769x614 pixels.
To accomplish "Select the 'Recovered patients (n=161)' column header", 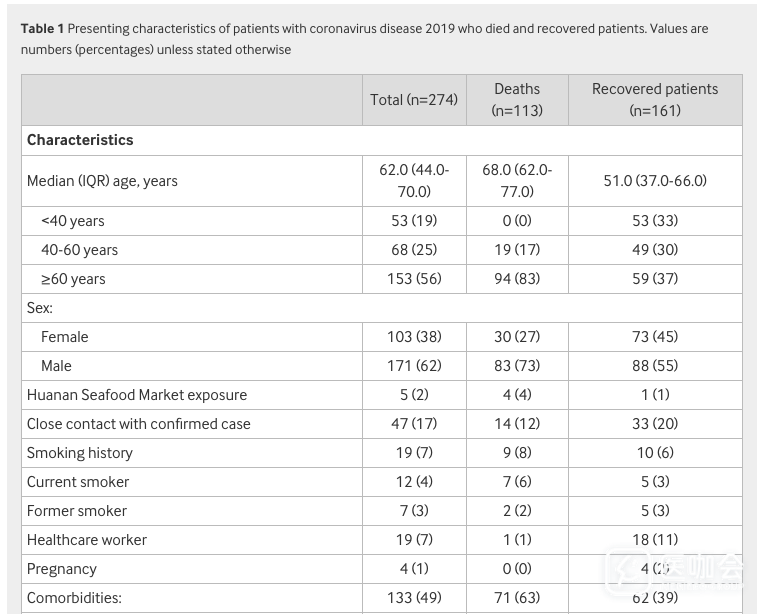I will (x=655, y=100).
